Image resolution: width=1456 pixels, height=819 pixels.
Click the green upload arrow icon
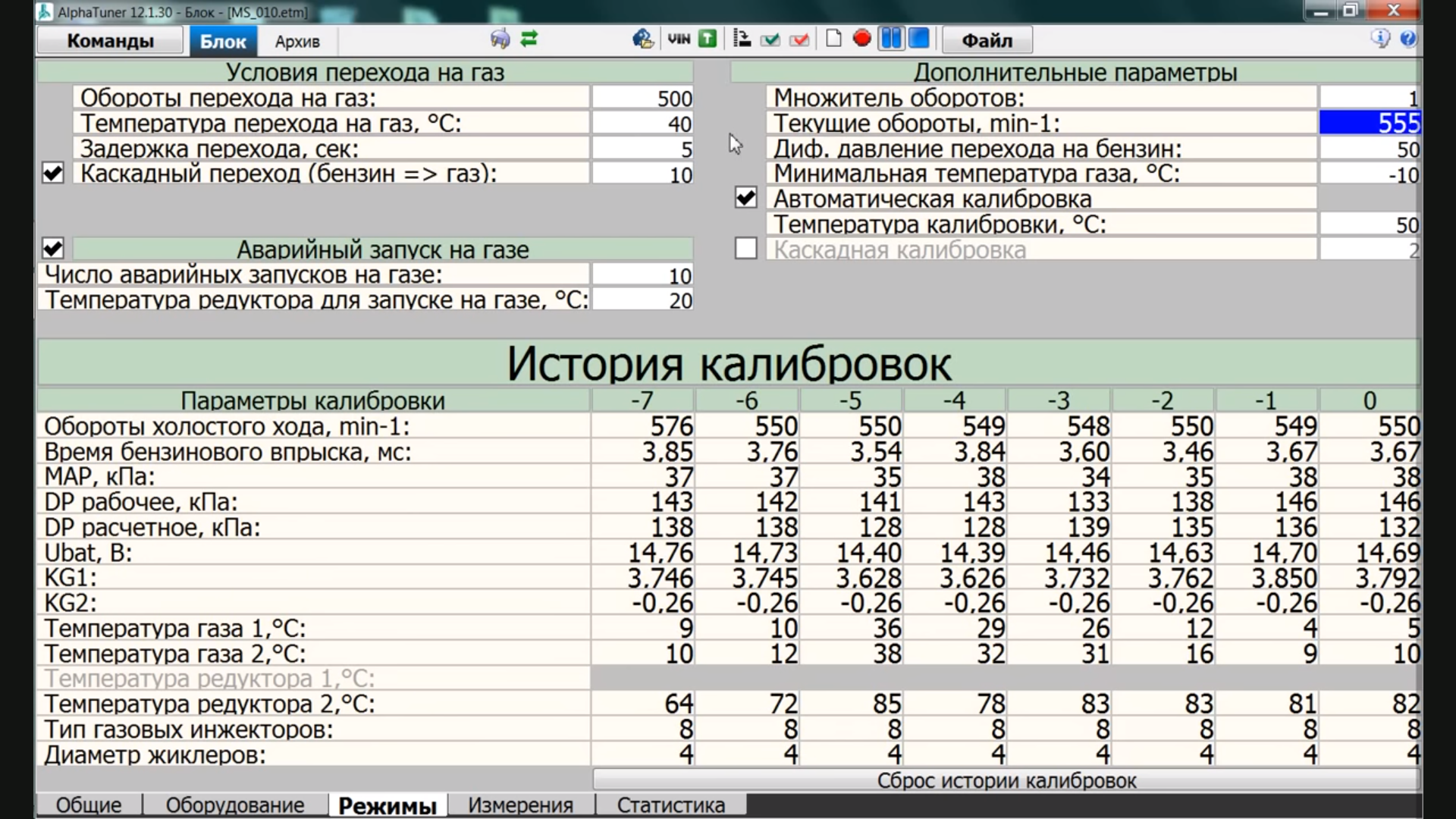[708, 39]
